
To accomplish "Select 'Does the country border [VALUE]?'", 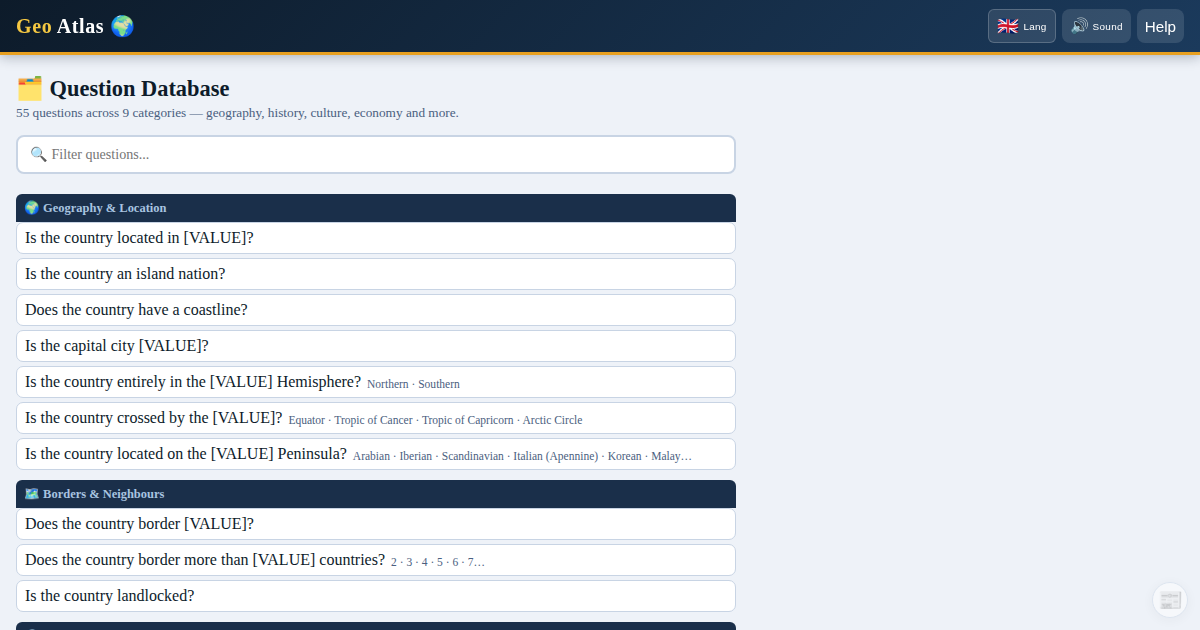I will (x=376, y=524).
